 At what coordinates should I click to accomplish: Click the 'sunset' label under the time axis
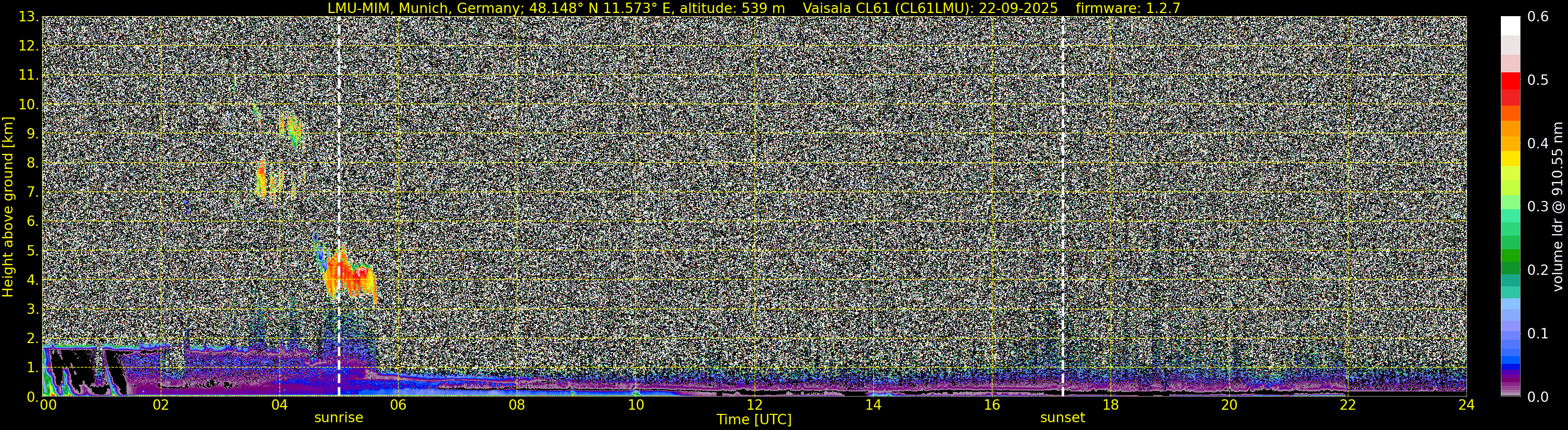(x=1062, y=418)
